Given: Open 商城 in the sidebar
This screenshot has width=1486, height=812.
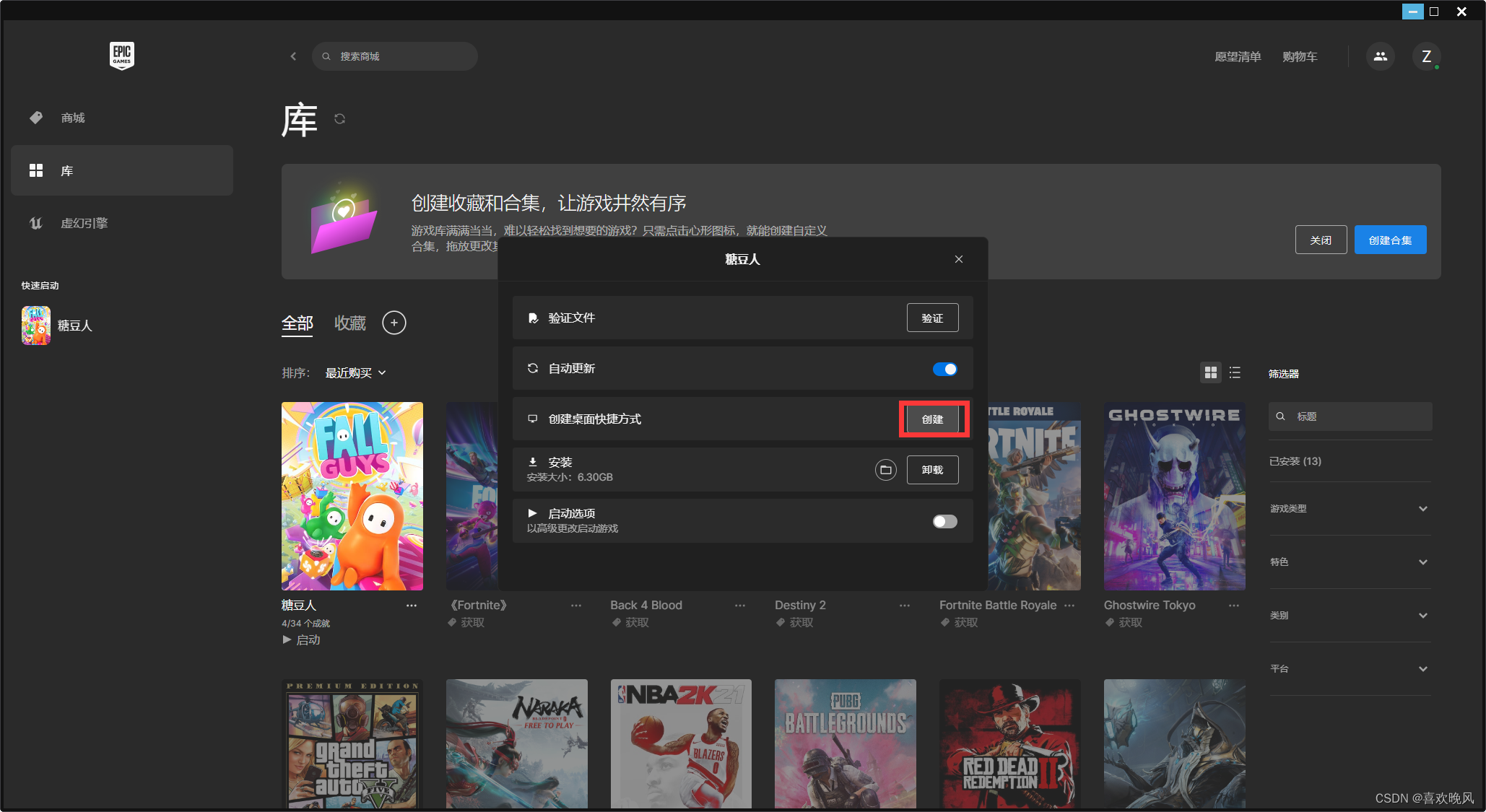Looking at the screenshot, I should click(122, 118).
